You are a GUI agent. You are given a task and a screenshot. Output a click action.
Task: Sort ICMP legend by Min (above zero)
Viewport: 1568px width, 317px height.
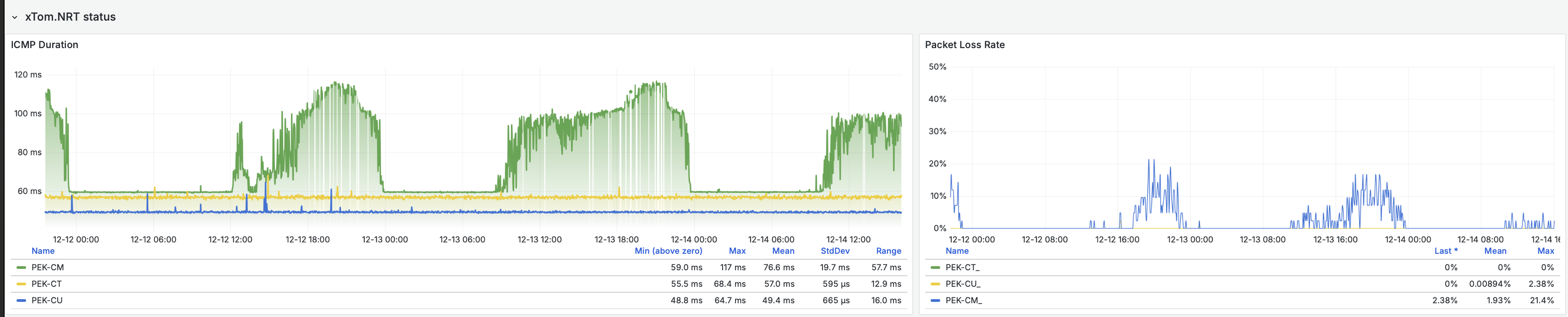[x=668, y=251]
